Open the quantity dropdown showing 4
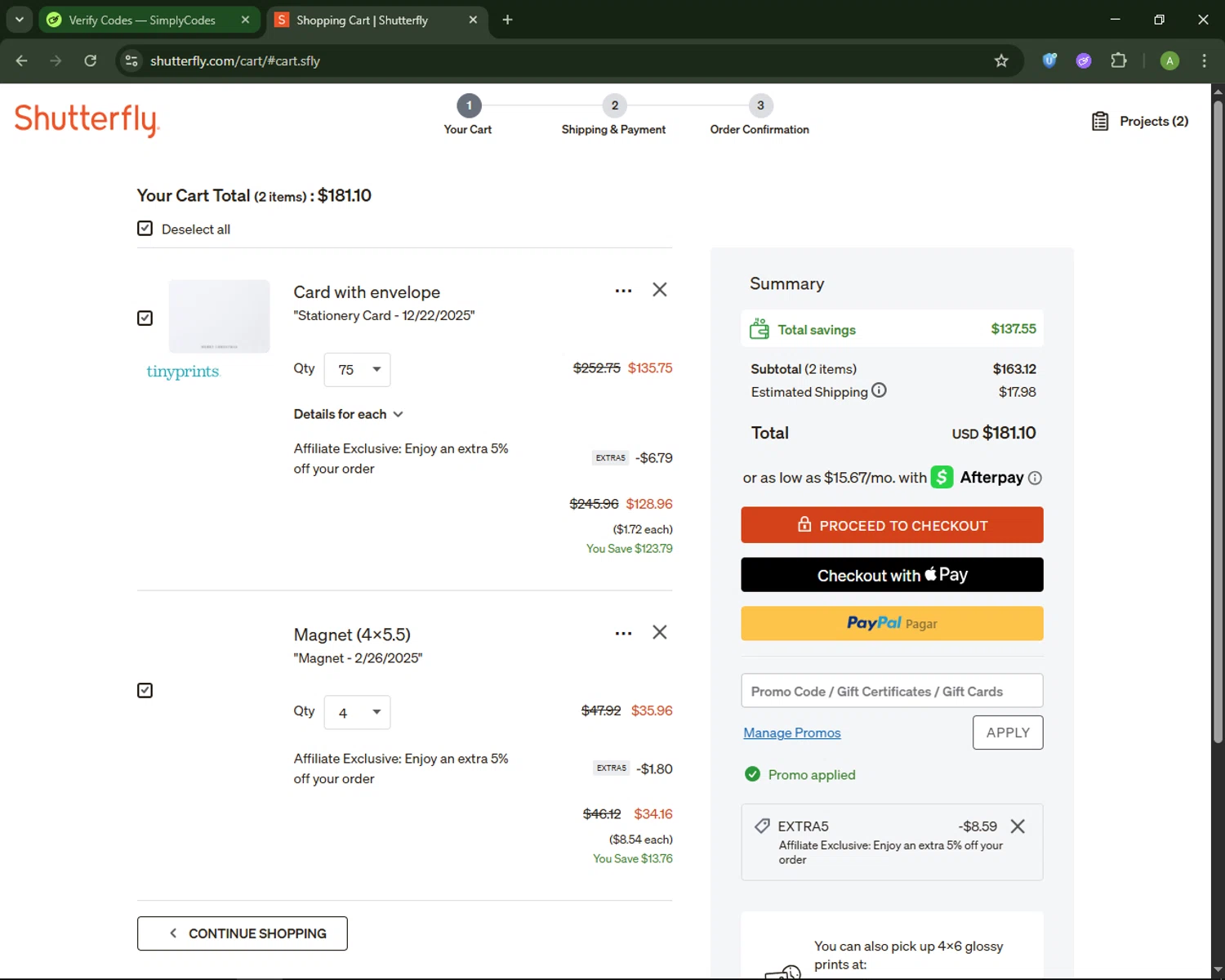1225x980 pixels. coord(357,712)
